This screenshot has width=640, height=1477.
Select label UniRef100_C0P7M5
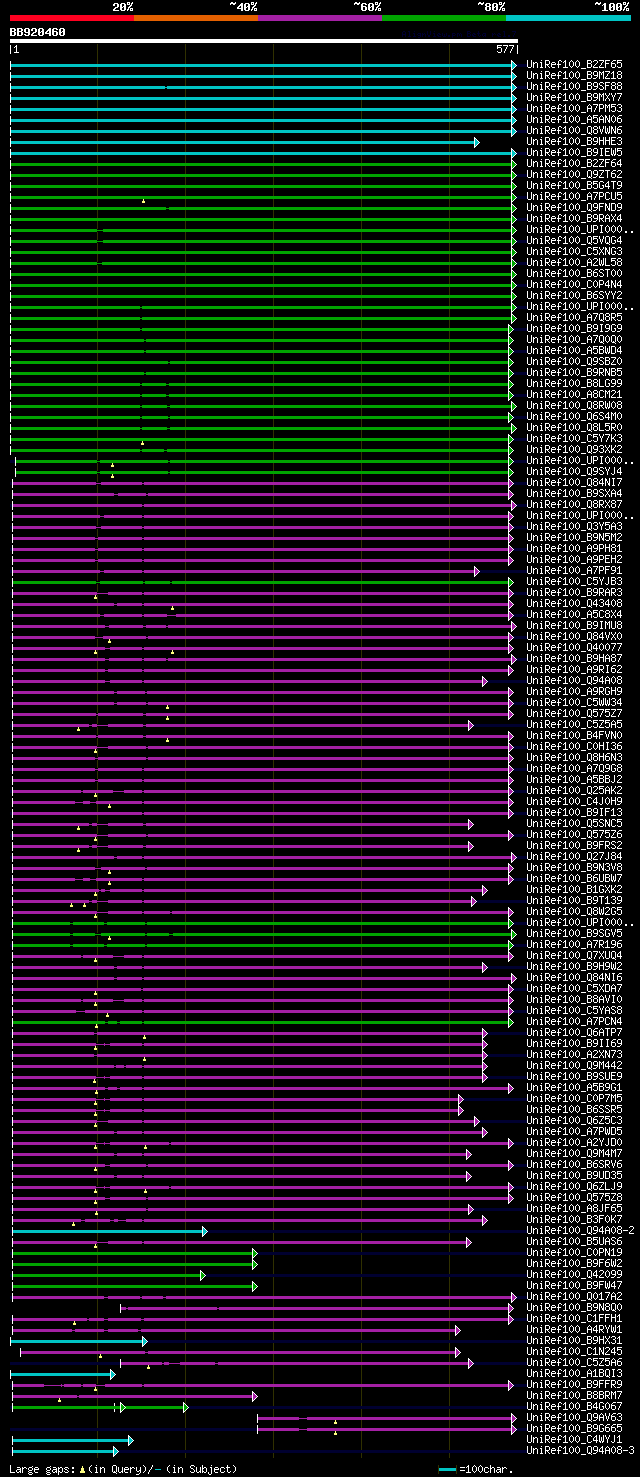tap(574, 1099)
